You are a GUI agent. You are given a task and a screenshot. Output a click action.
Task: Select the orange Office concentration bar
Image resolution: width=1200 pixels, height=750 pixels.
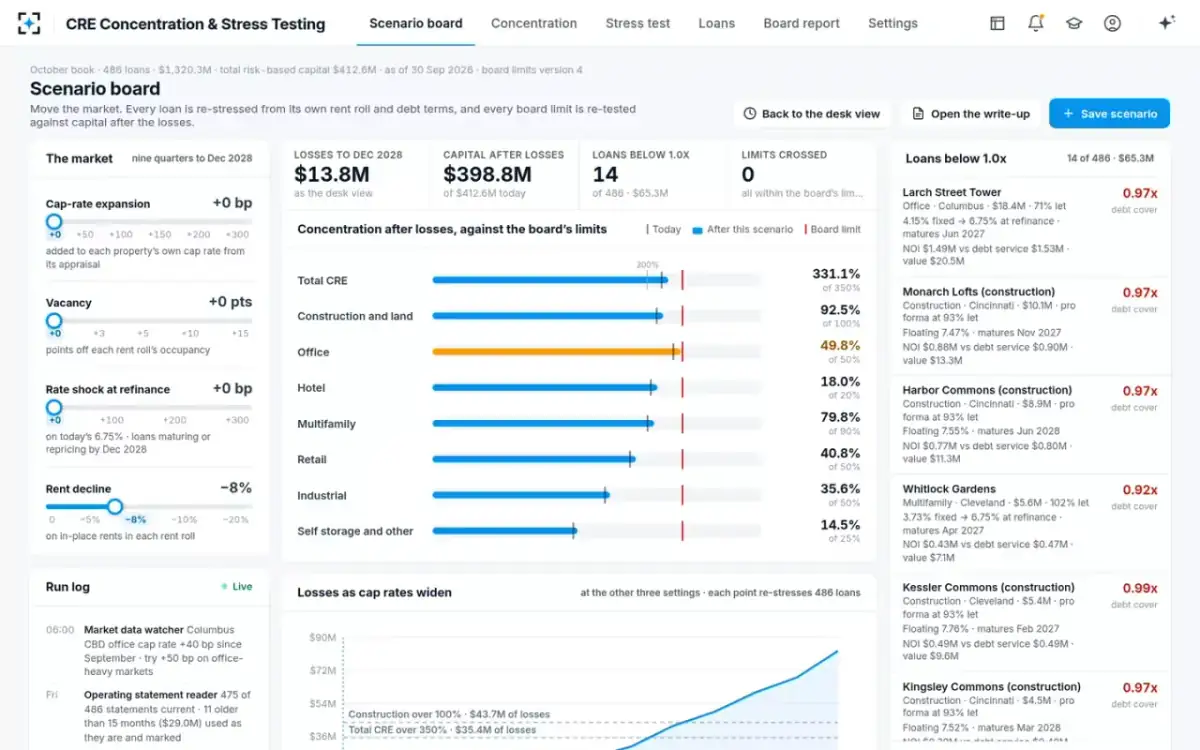point(555,352)
